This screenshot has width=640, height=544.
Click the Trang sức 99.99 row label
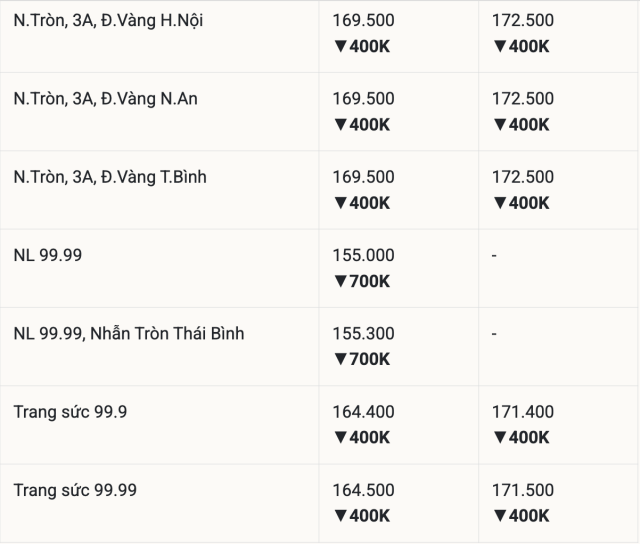tap(75, 490)
